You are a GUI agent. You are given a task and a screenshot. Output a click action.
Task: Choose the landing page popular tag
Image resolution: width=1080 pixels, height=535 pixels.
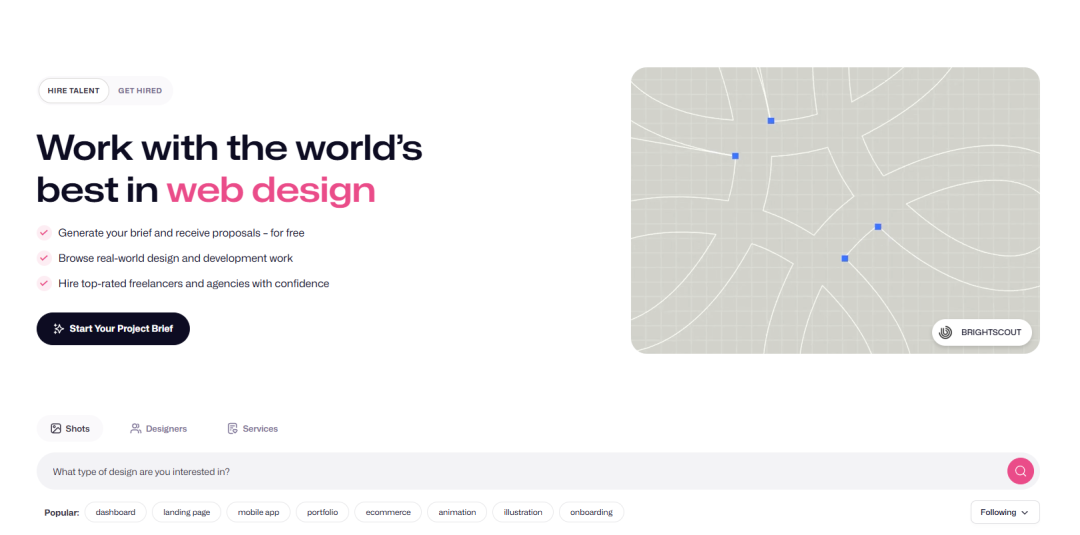[x=186, y=512]
